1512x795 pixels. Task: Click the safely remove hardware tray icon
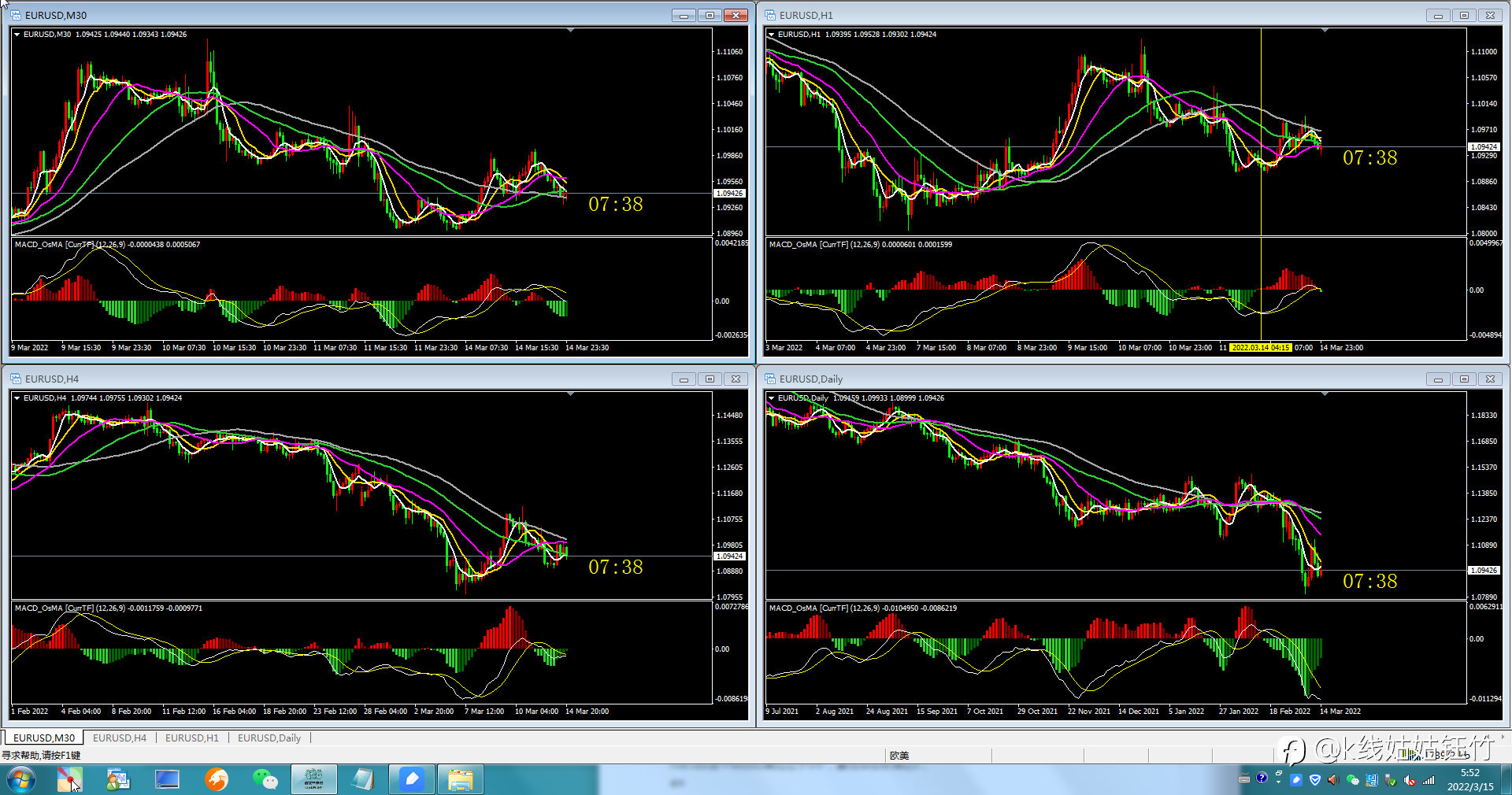1390,779
